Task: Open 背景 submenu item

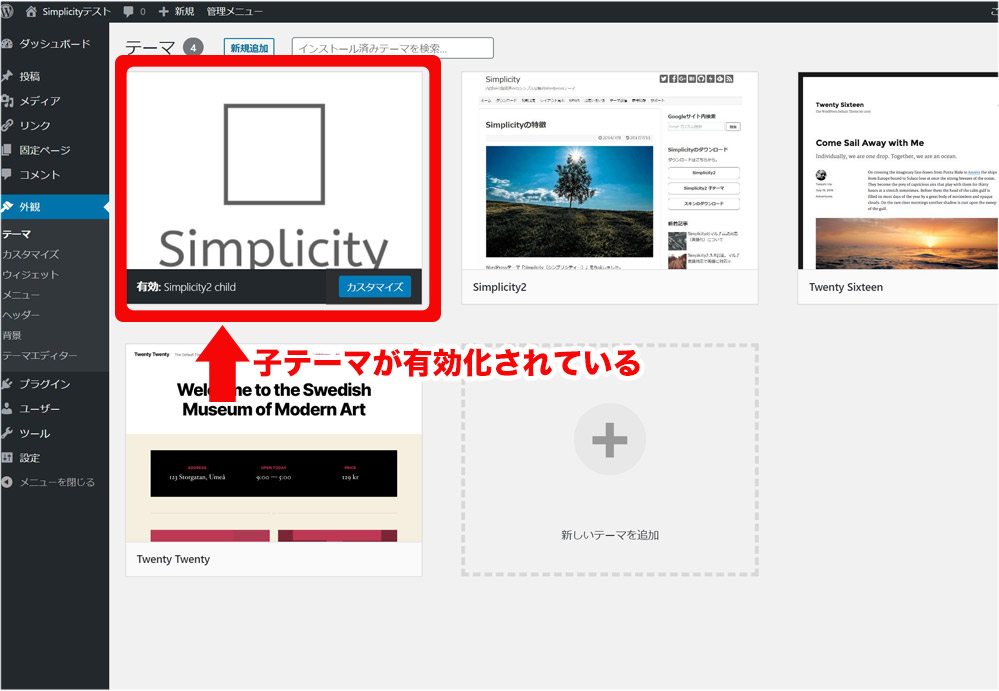Action: [12, 336]
